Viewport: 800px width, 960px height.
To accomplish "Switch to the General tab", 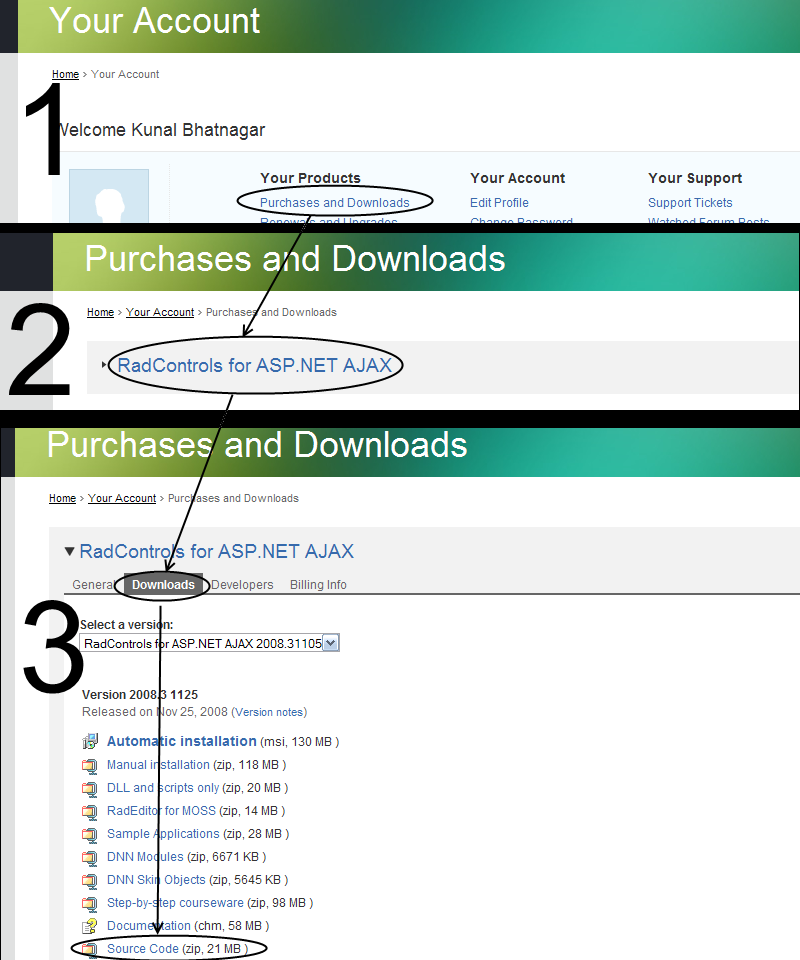I will pyautogui.click(x=92, y=585).
